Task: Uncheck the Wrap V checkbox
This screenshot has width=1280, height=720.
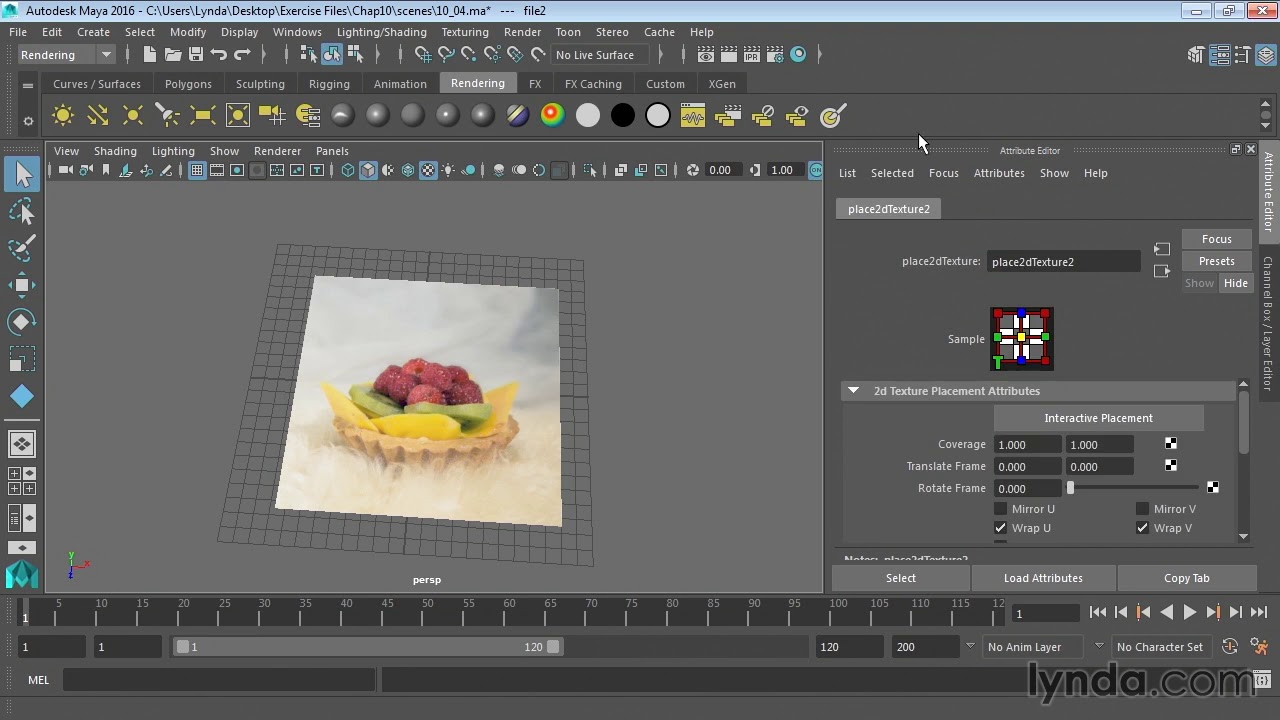Action: tap(1142, 528)
